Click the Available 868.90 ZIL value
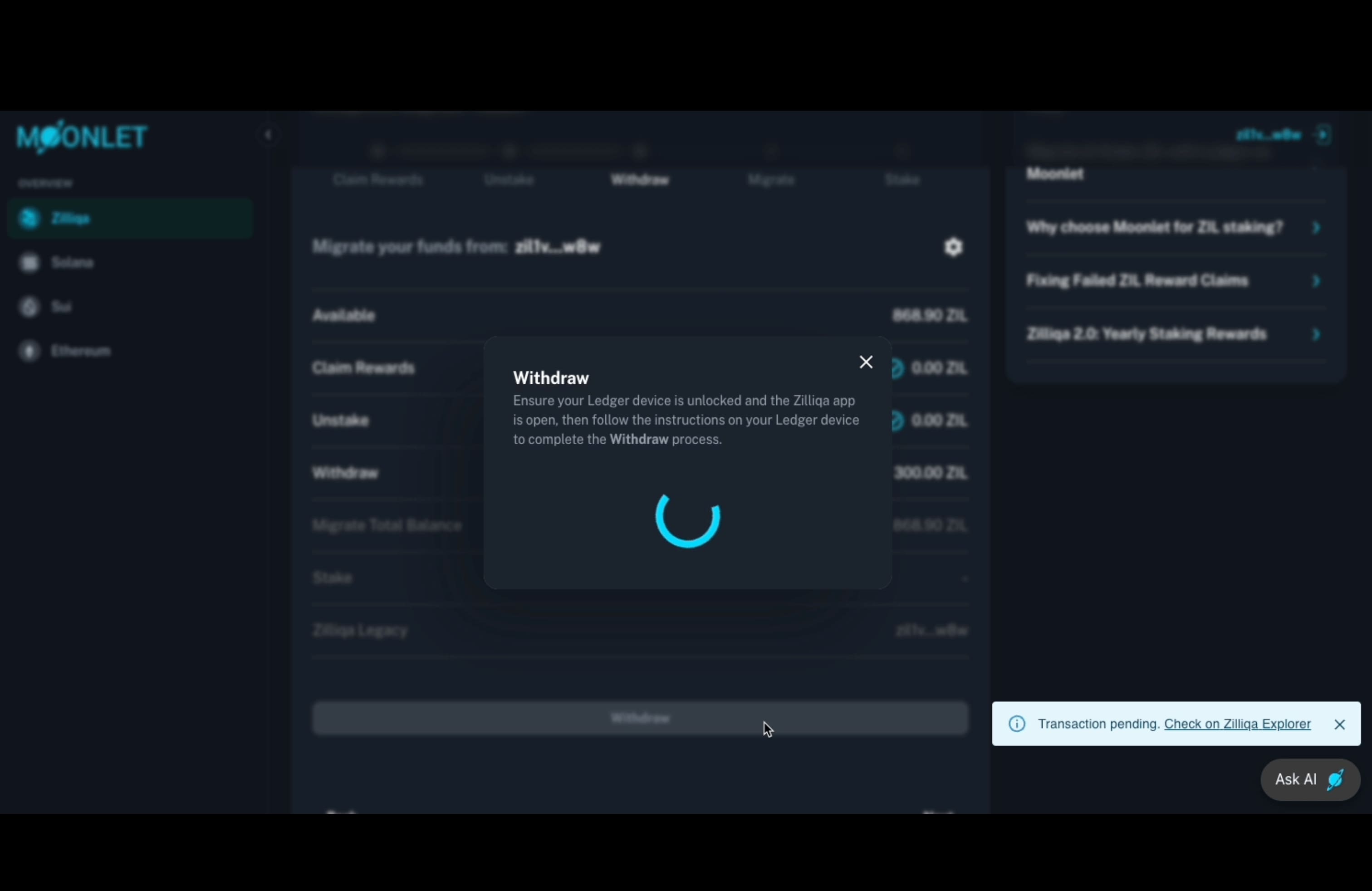The height and width of the screenshot is (891, 1372). (929, 315)
